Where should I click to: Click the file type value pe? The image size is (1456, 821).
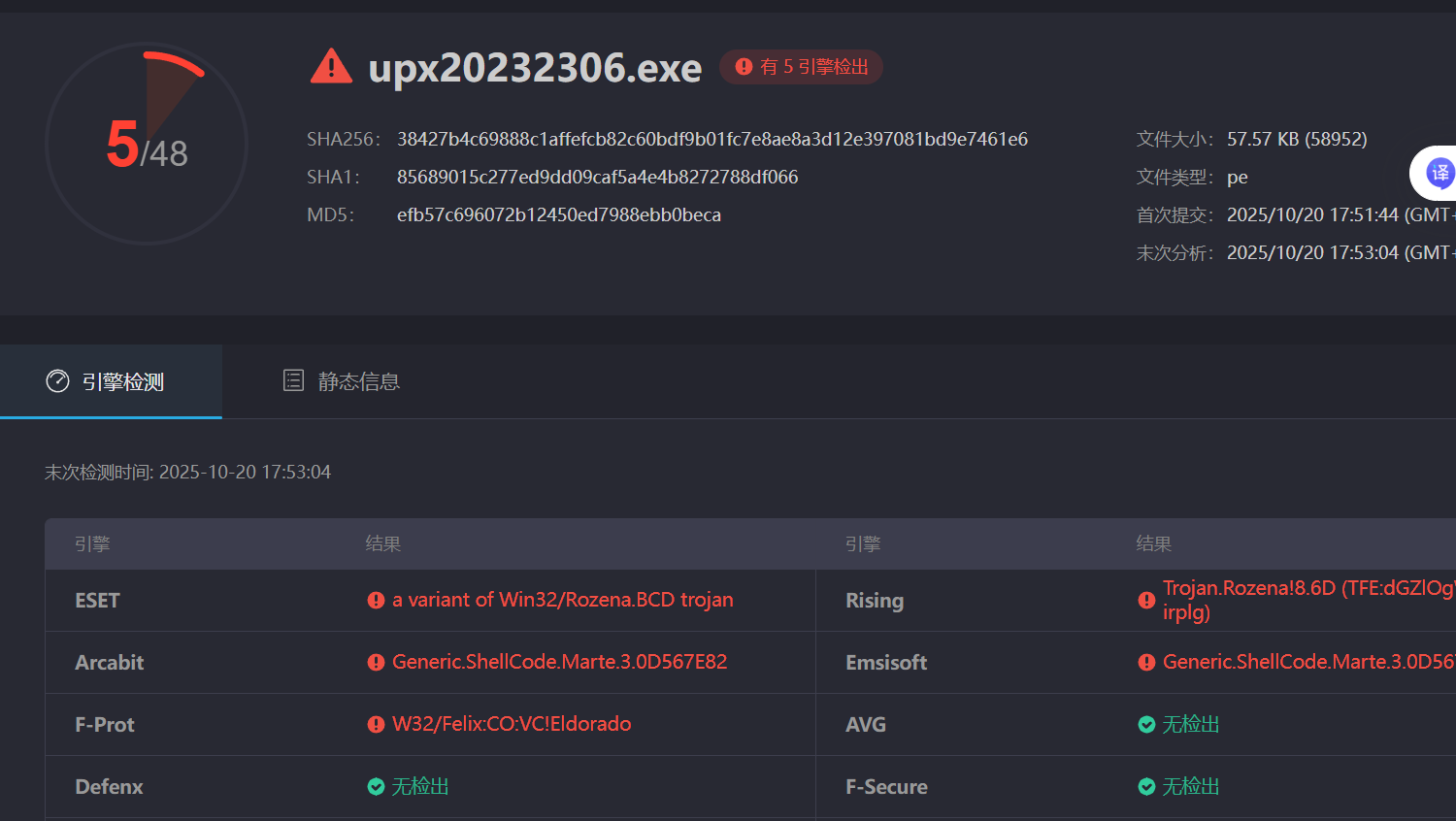[x=1238, y=178]
